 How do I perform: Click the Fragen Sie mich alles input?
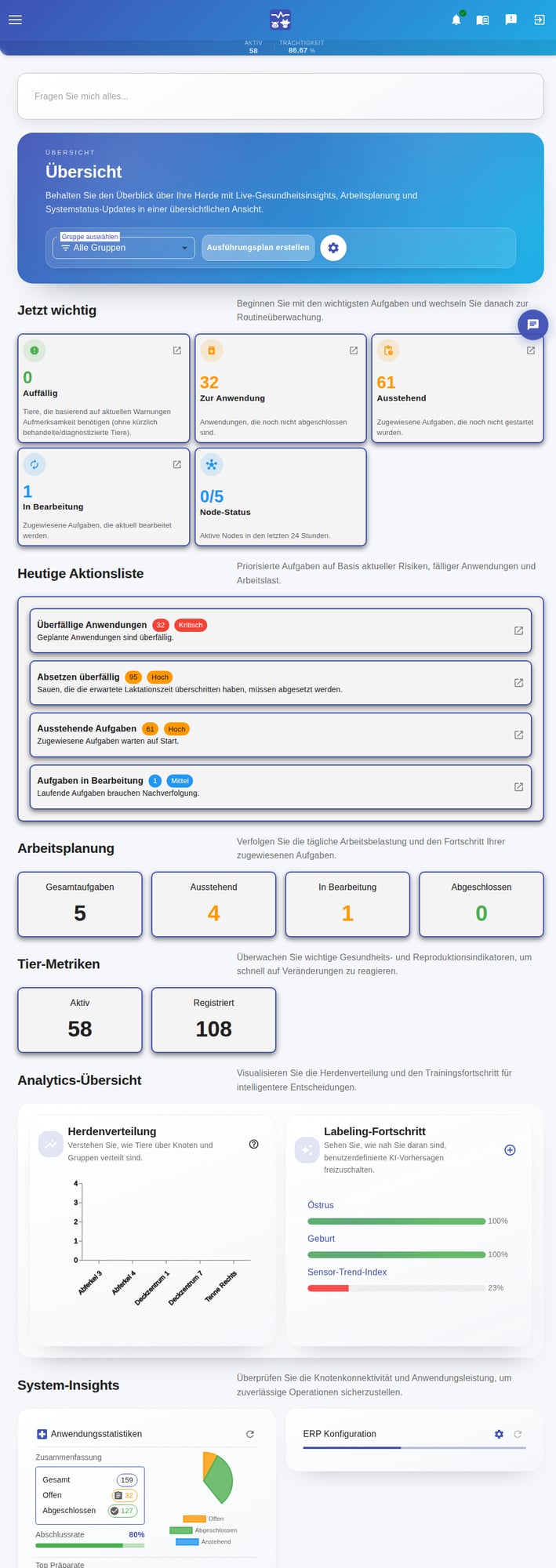(x=281, y=96)
